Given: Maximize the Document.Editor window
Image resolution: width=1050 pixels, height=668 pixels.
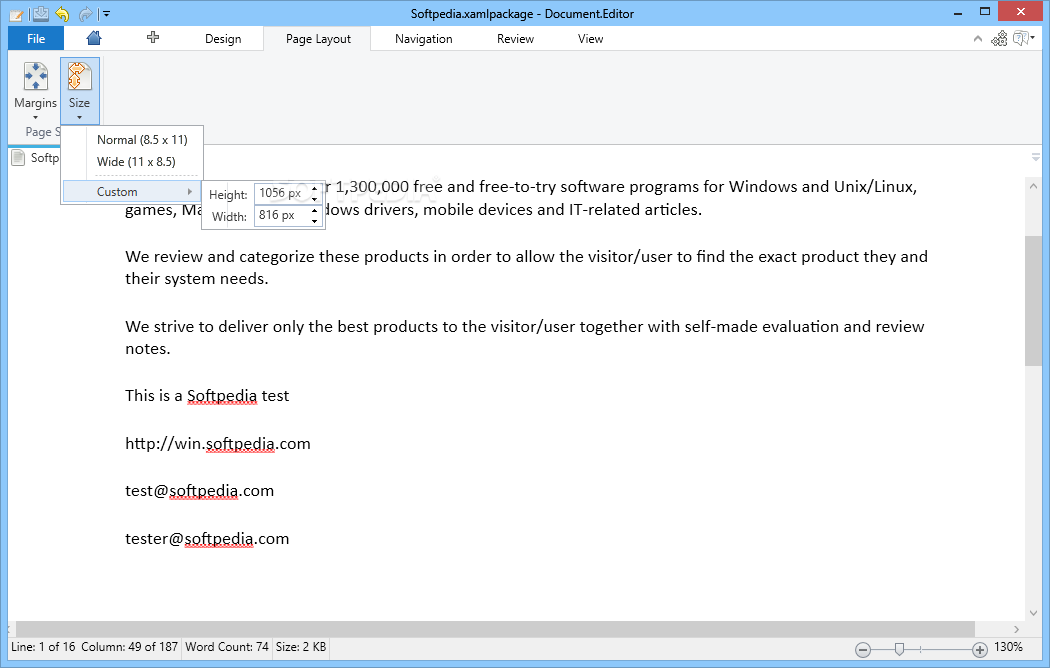Looking at the screenshot, I should pos(984,12).
